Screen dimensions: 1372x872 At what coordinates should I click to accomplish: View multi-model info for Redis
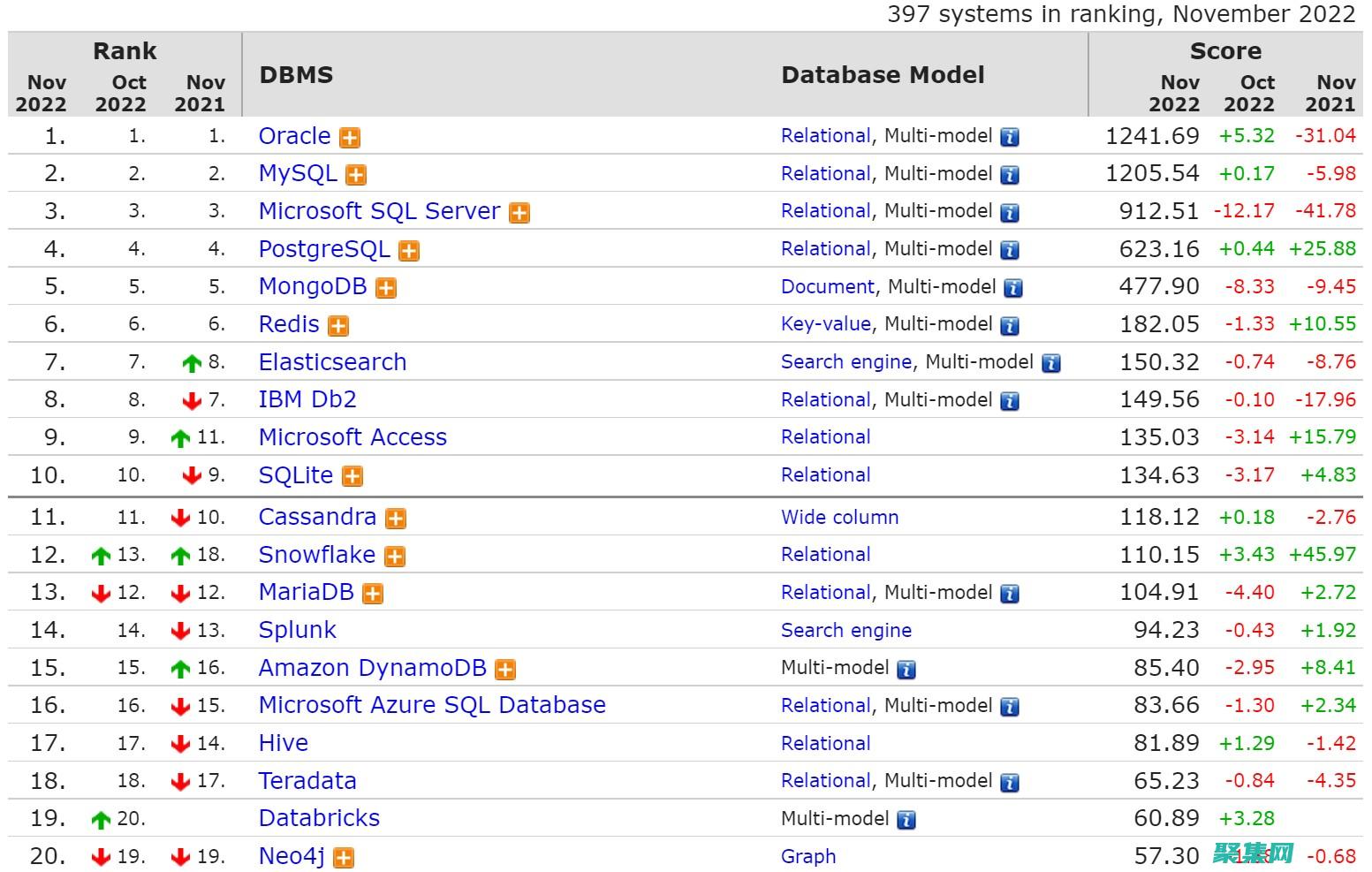tap(1008, 324)
